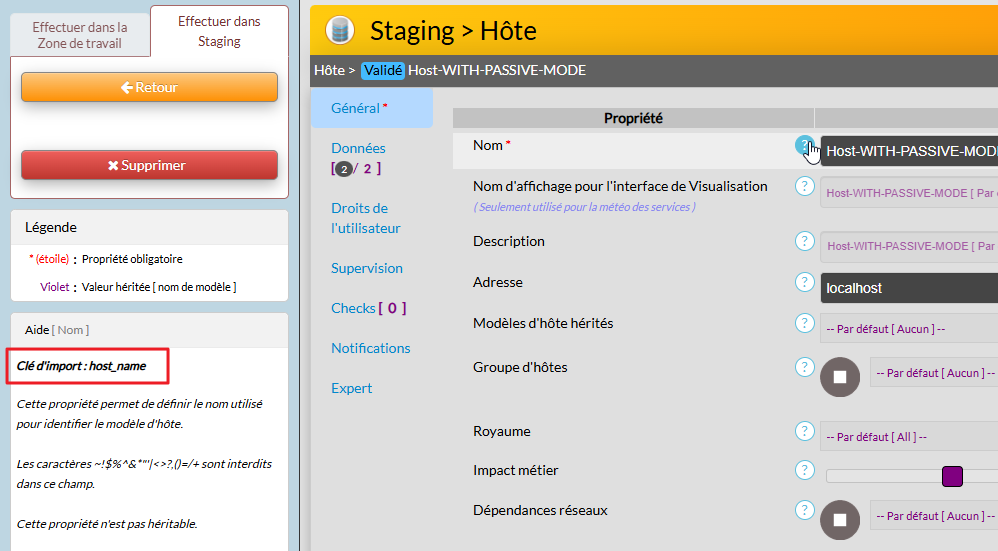The height and width of the screenshot is (551, 998).
Task: Show help for the Adresse field
Action: click(804, 282)
